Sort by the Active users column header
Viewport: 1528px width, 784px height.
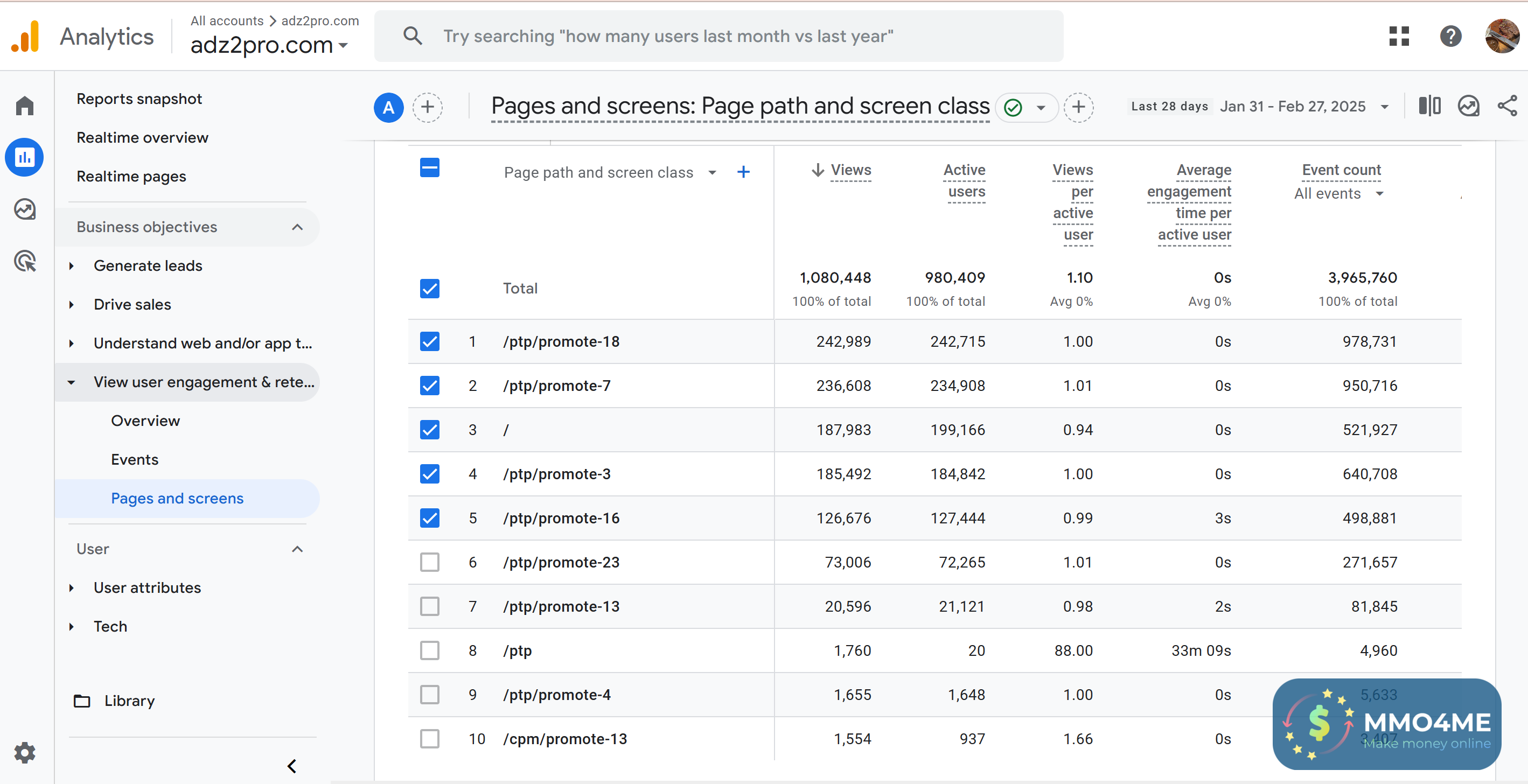click(965, 181)
